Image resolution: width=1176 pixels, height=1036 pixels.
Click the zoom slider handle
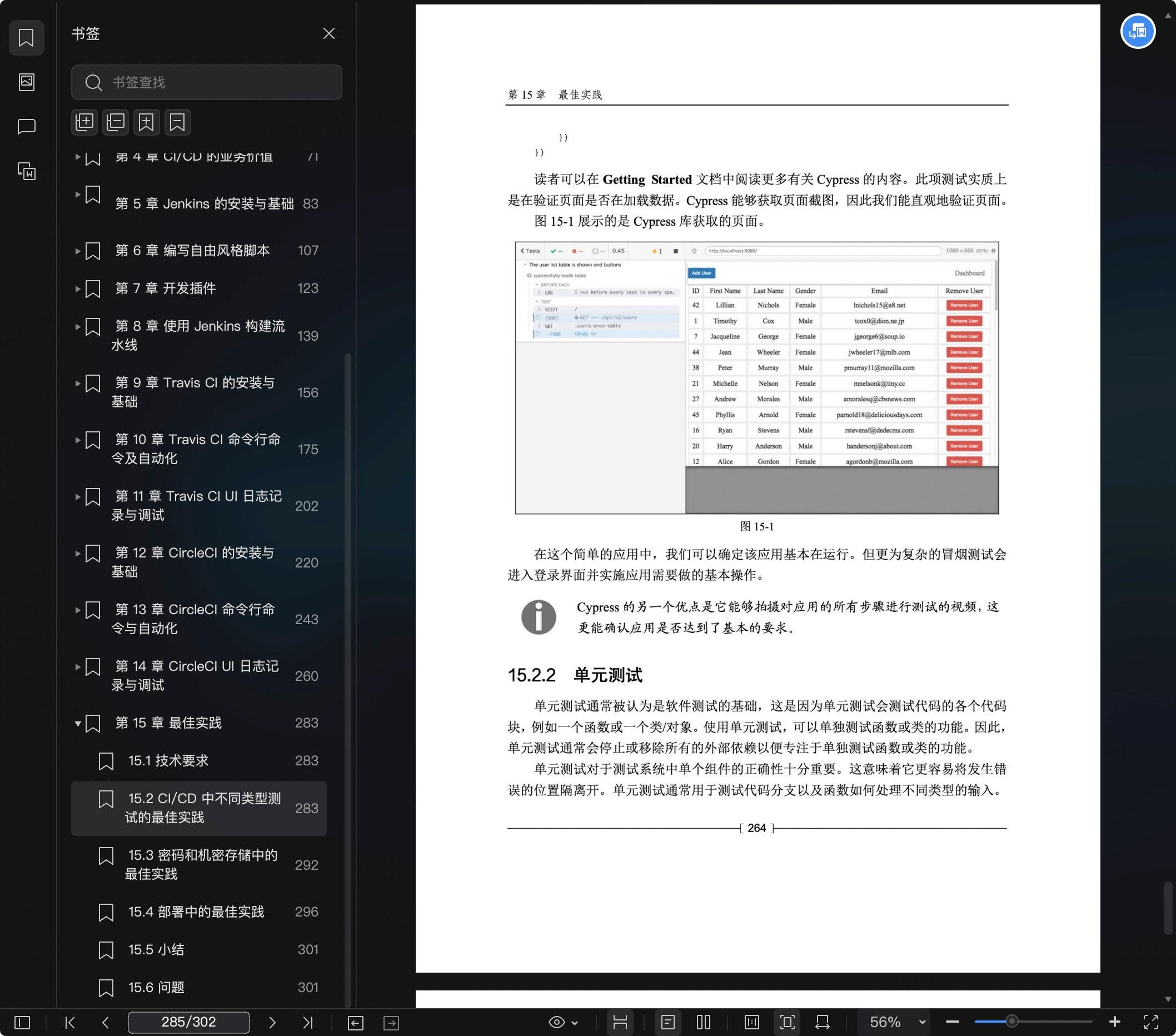1011,1022
